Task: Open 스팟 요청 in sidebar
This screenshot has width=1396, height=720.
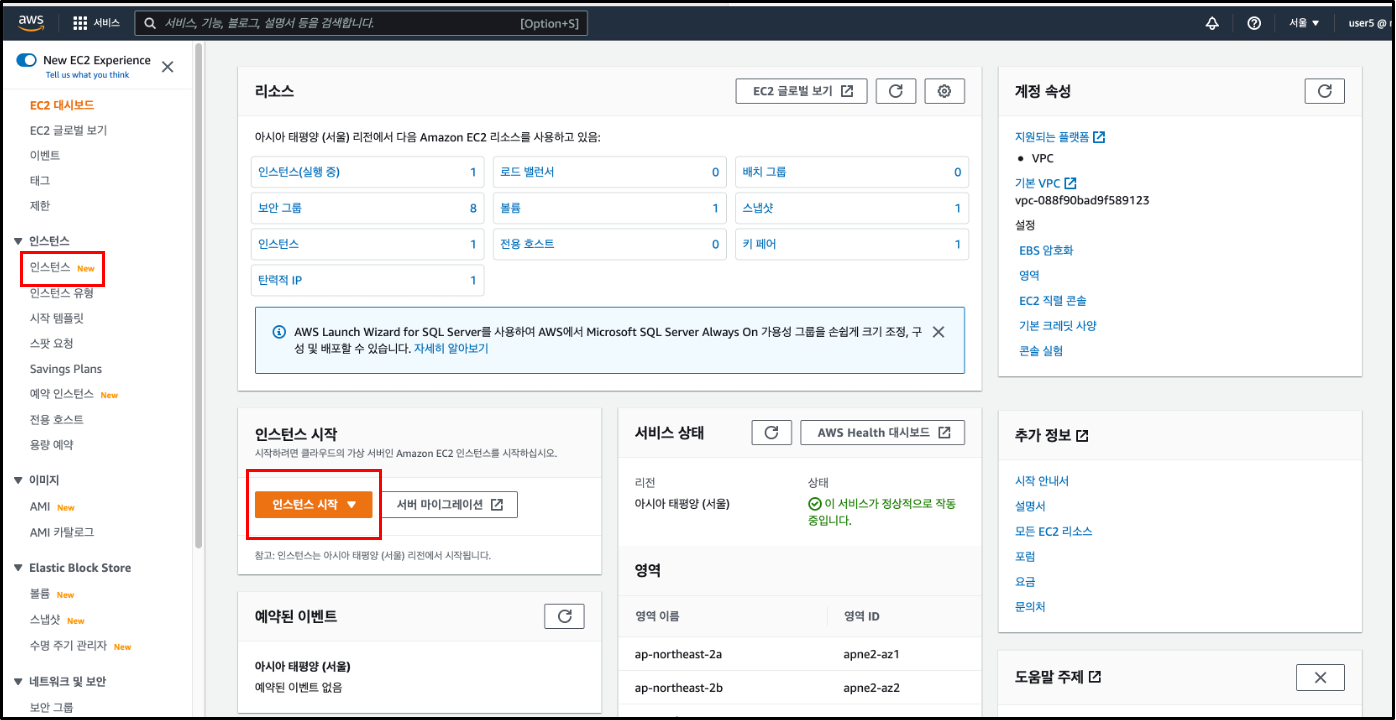Action: click(x=52, y=343)
